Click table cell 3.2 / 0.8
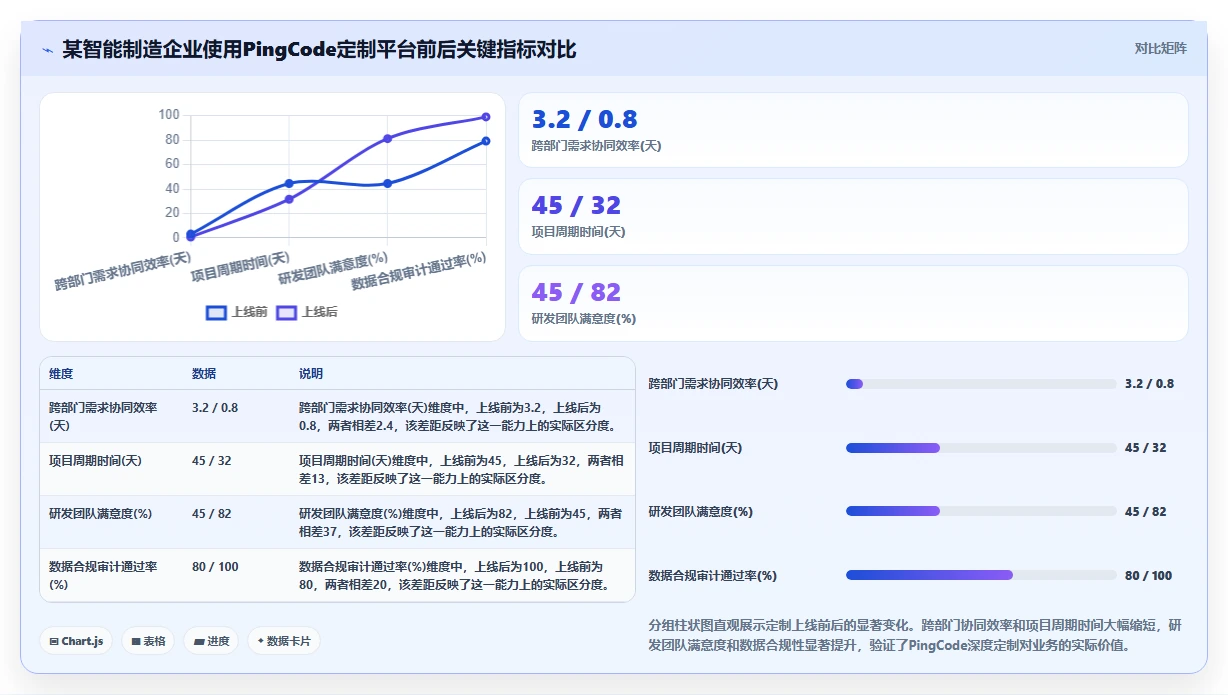Image resolution: width=1228 pixels, height=695 pixels. [x=215, y=408]
